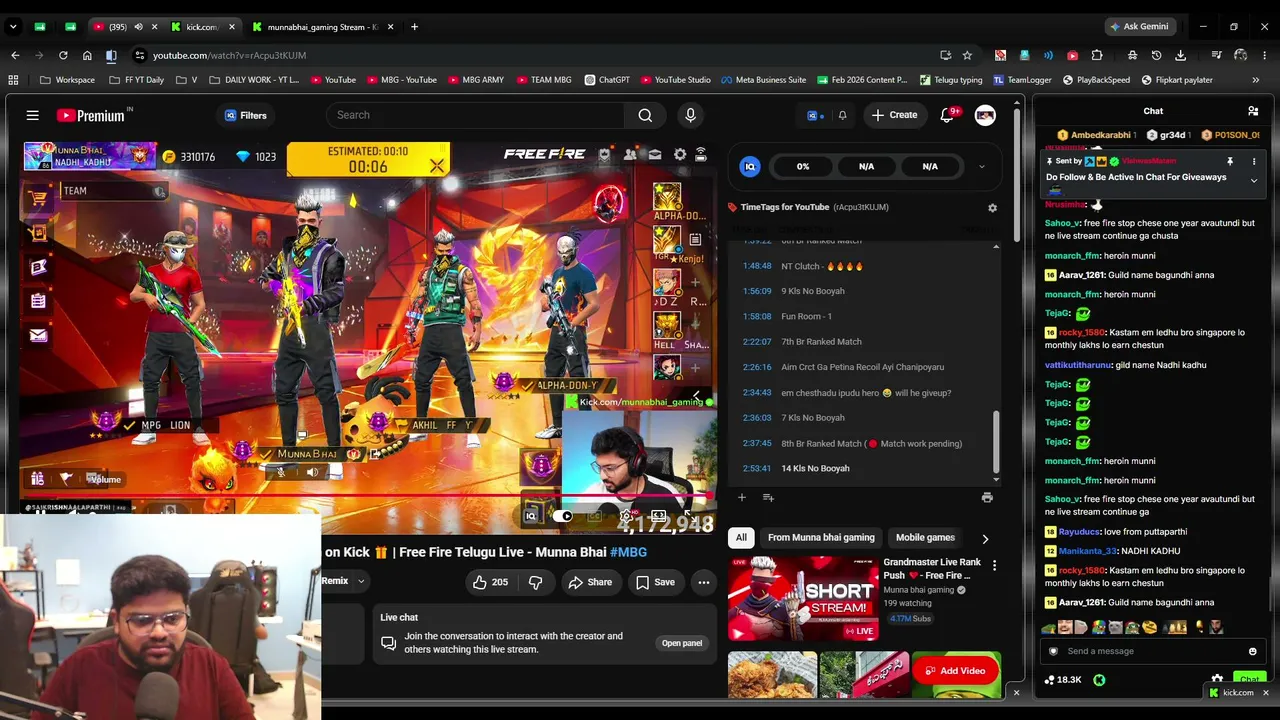Open the YouTube Studio bookmark
The image size is (1280, 720).
(675, 80)
